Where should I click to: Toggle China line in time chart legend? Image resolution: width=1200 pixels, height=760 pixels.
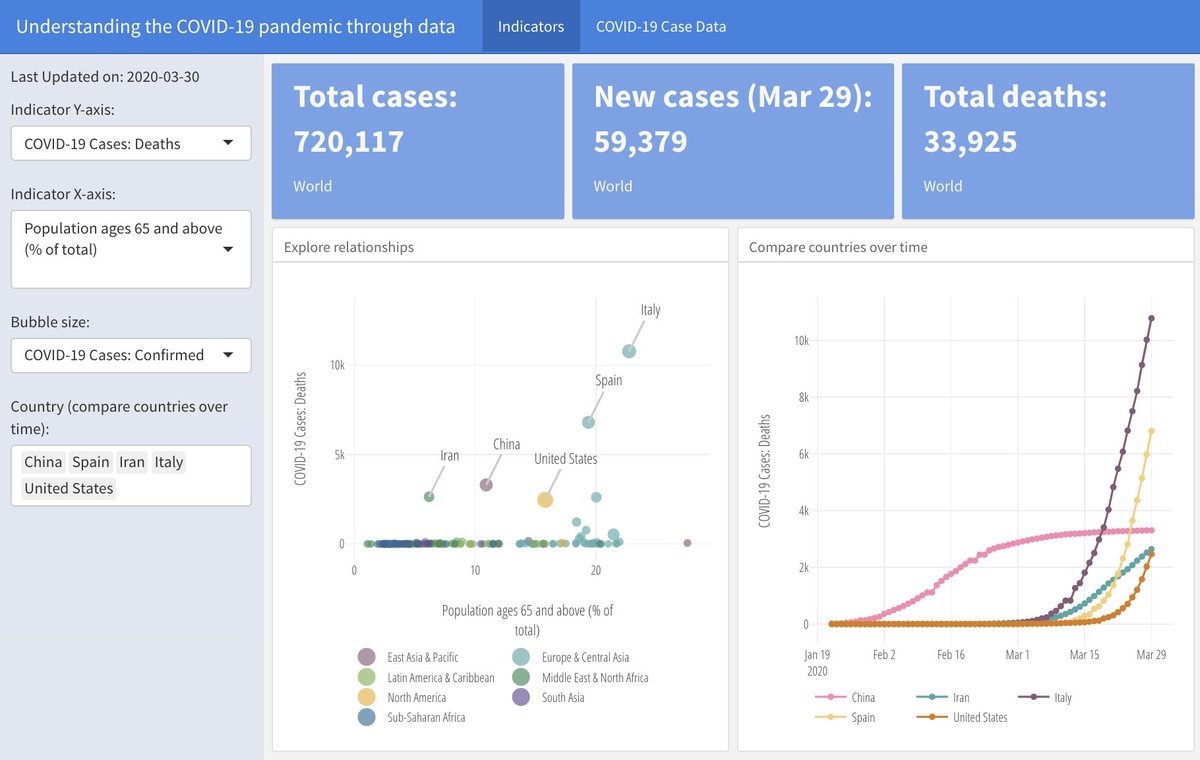[x=847, y=697]
